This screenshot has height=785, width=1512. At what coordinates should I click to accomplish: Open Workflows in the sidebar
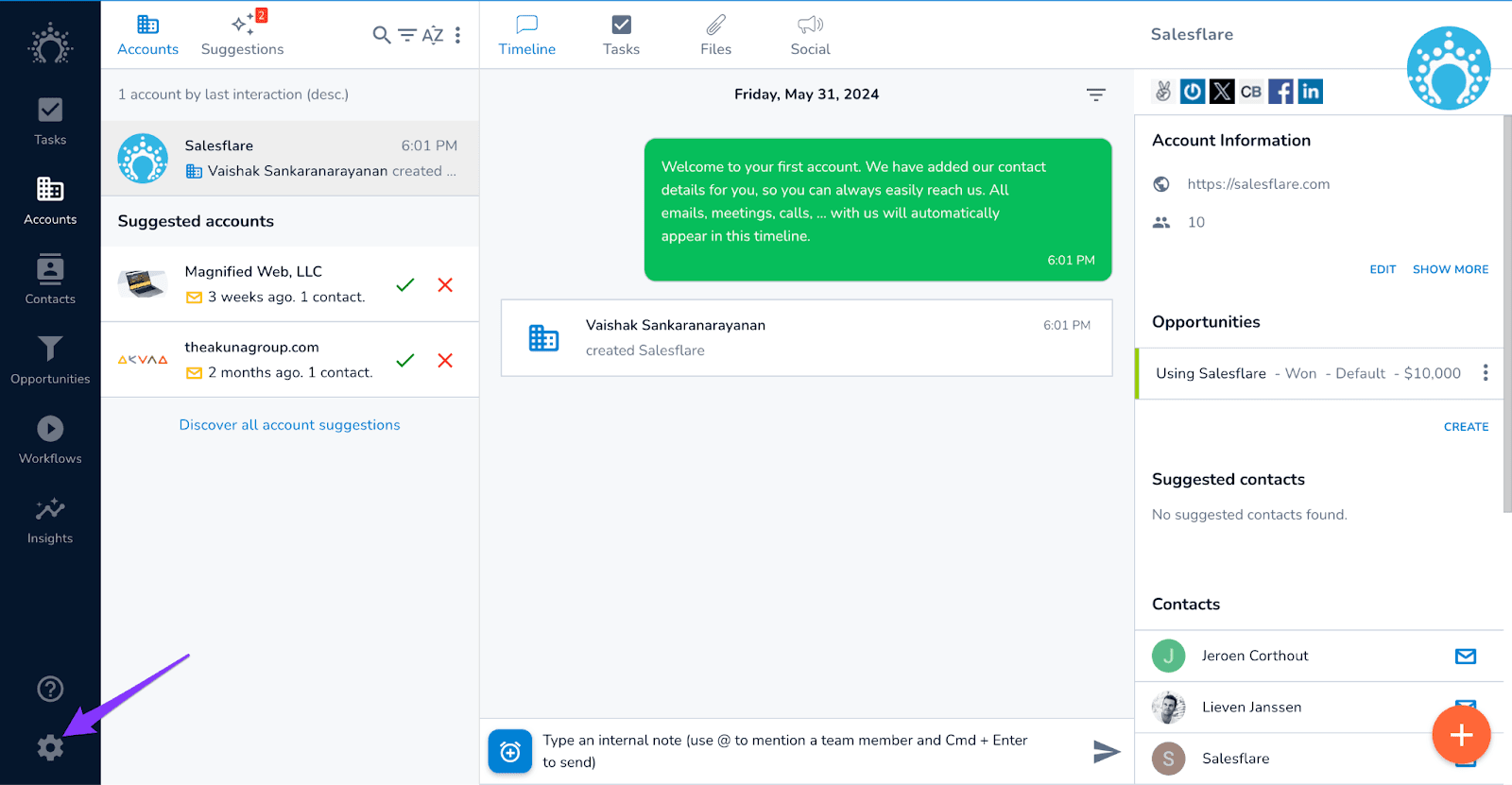pyautogui.click(x=50, y=440)
